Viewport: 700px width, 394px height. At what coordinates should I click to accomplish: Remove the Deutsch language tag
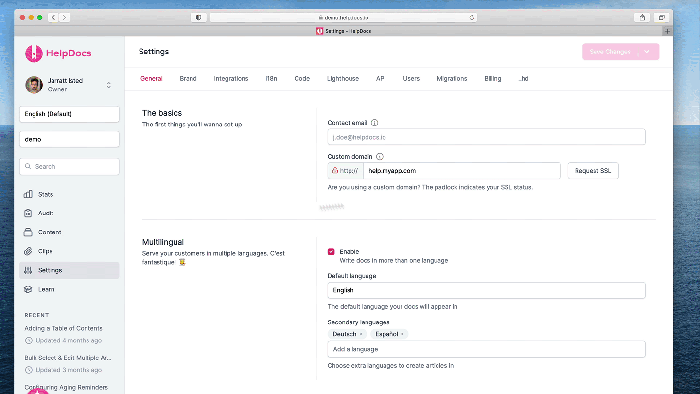point(361,334)
